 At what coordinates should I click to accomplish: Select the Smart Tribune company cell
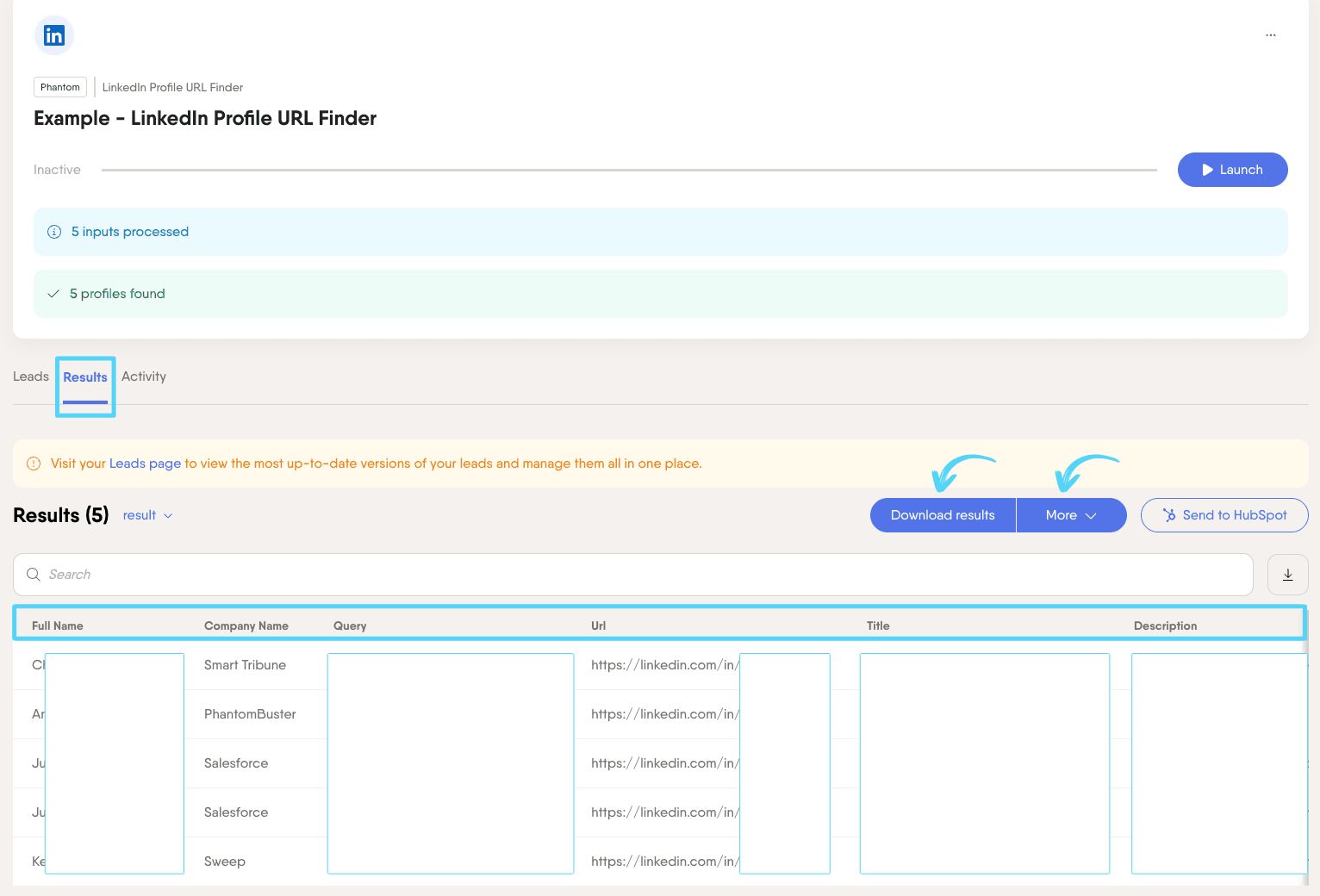(245, 665)
